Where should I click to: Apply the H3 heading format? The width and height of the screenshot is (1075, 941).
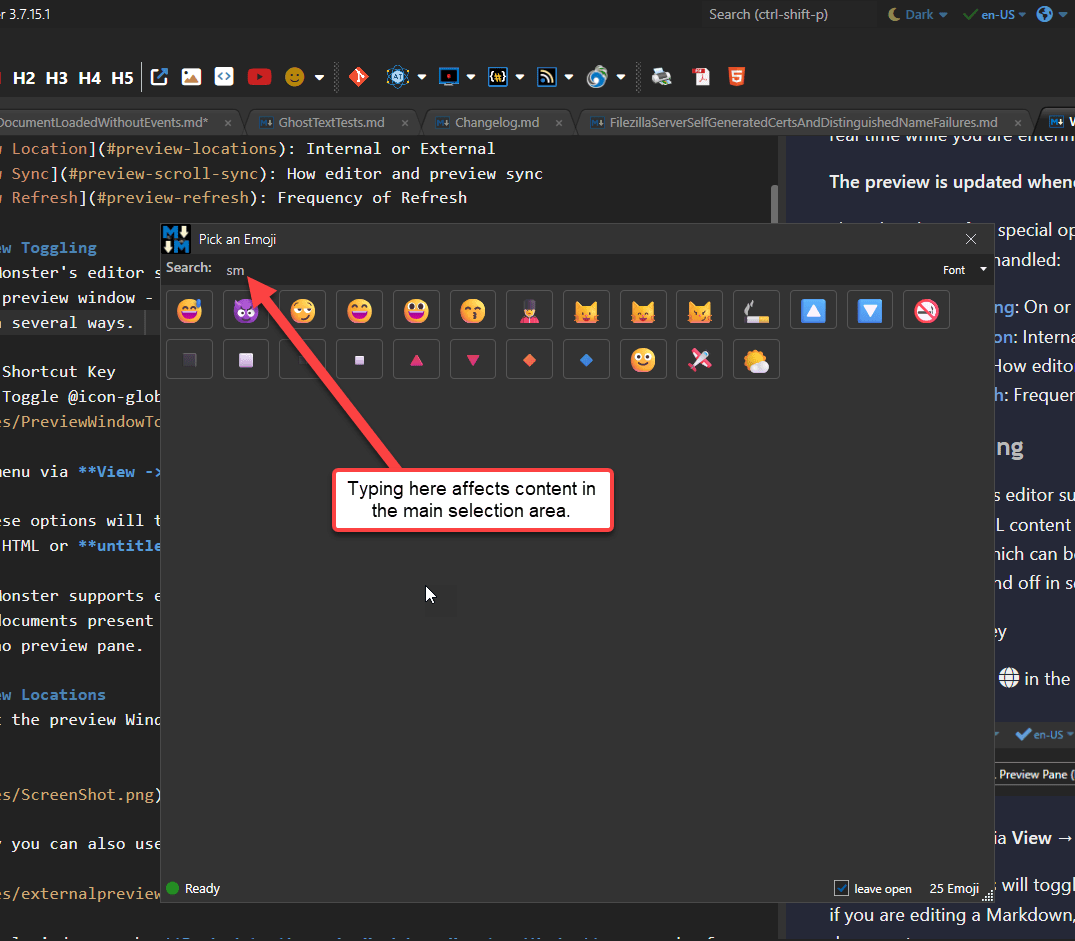pos(57,77)
